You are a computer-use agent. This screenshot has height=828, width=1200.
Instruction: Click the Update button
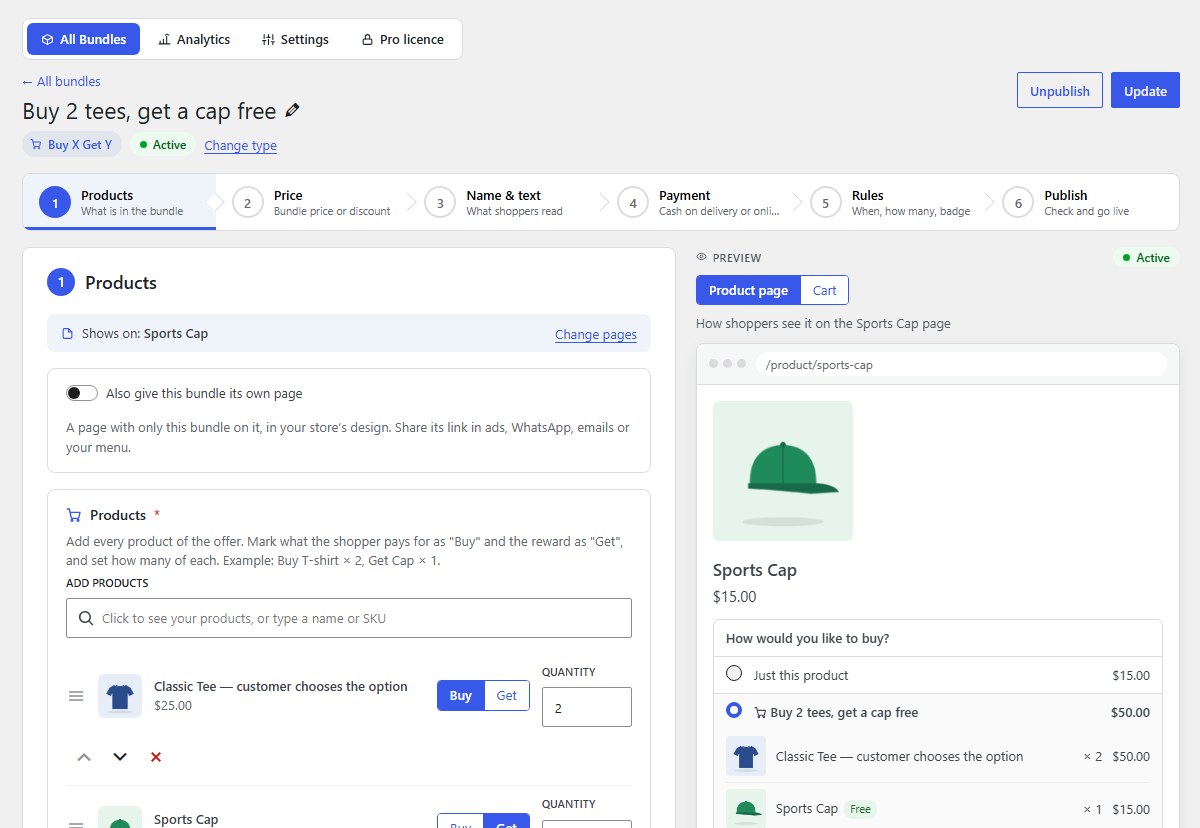pyautogui.click(x=1145, y=90)
